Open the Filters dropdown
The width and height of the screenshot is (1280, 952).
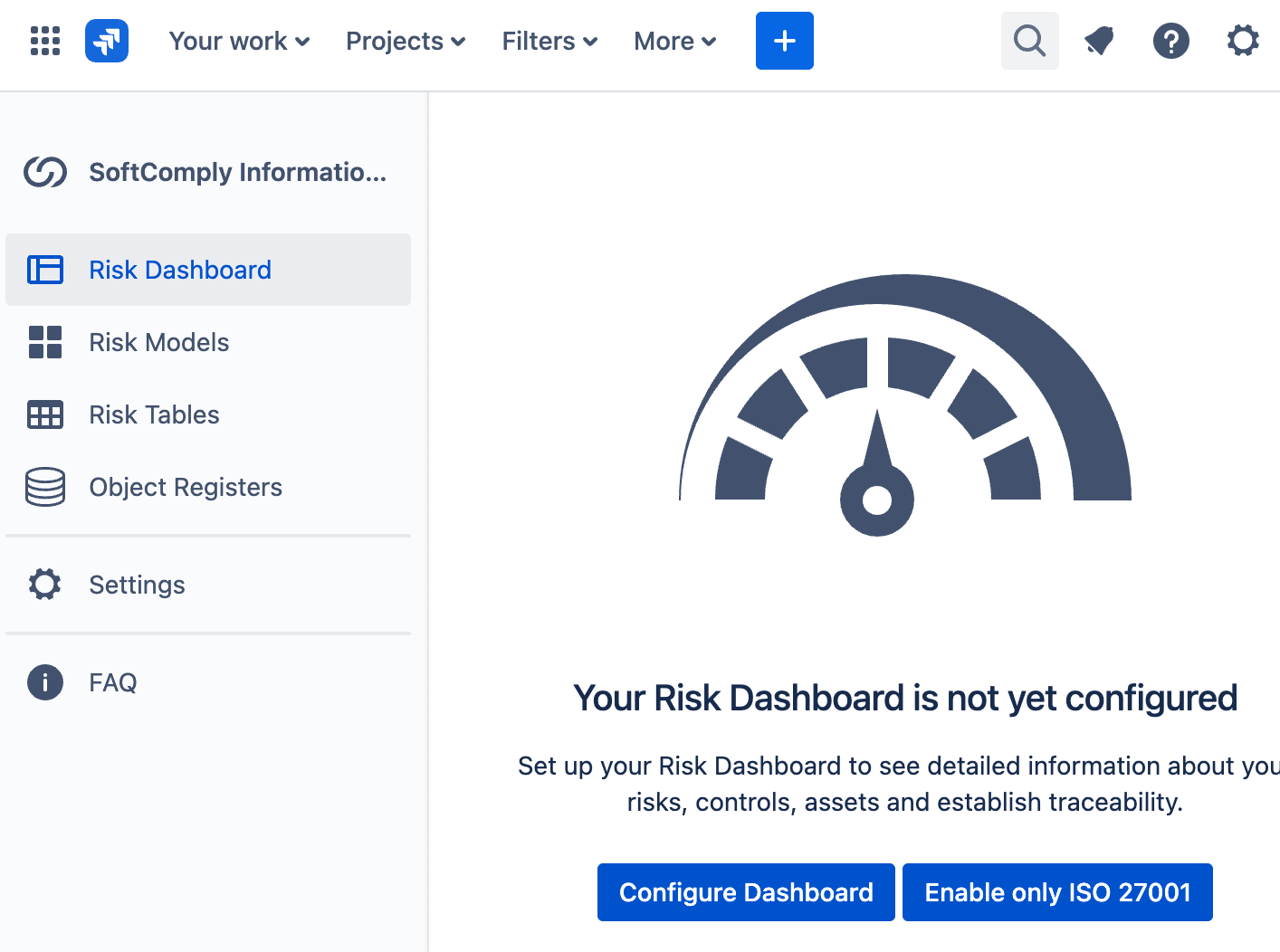[549, 41]
